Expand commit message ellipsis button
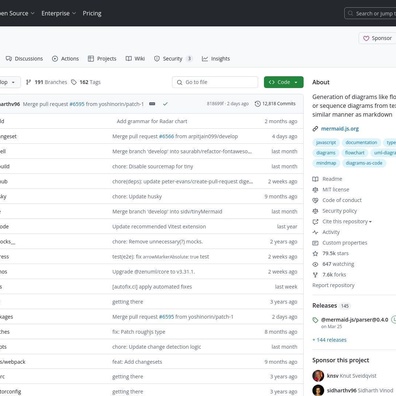Screen dimensions: 396x396 [152, 104]
